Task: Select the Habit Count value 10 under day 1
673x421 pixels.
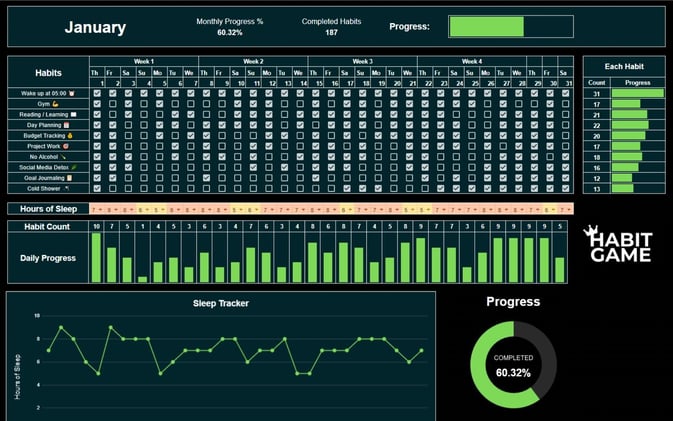Action: [x=97, y=226]
